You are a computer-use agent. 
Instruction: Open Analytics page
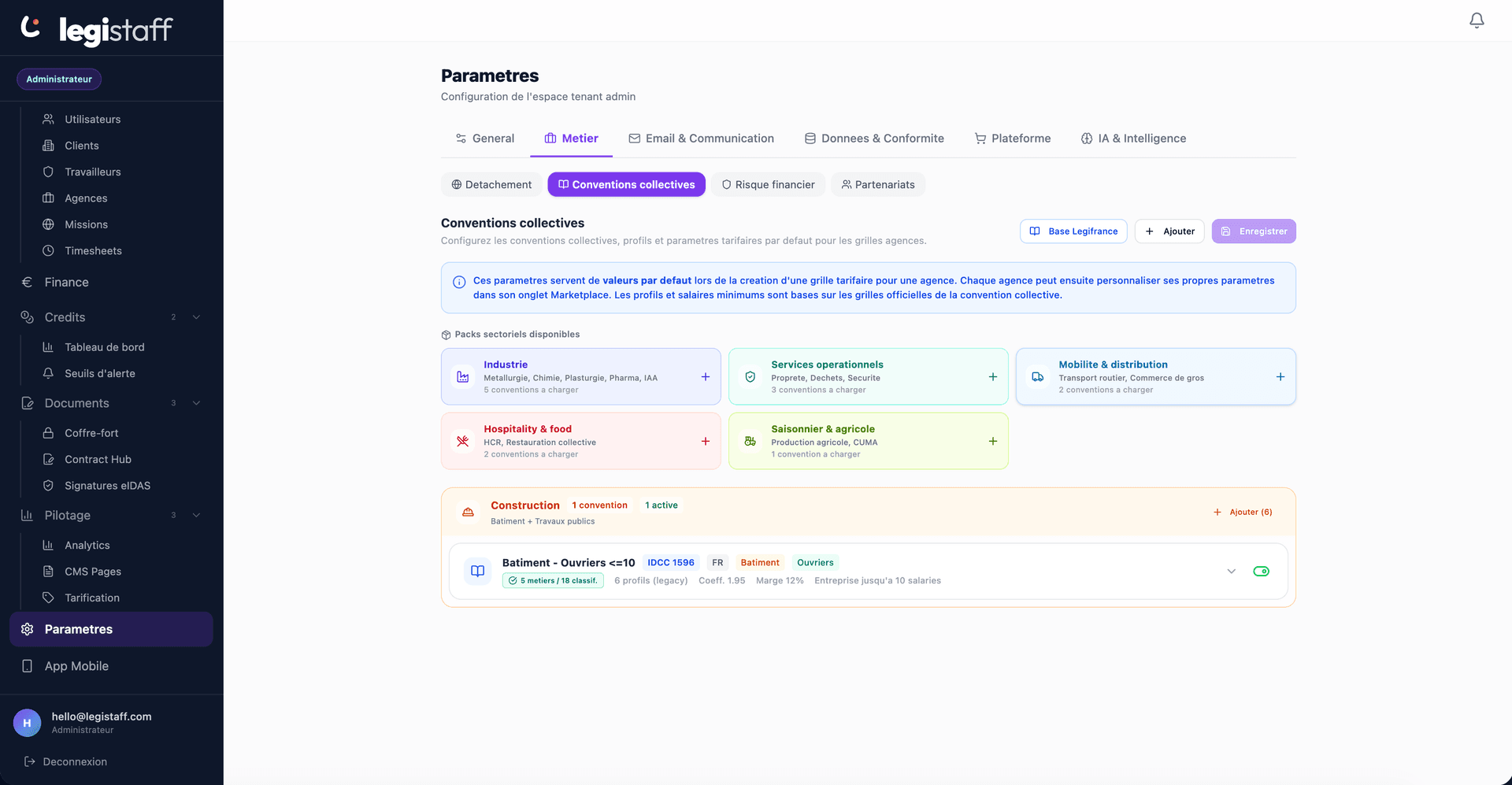pyautogui.click(x=87, y=545)
